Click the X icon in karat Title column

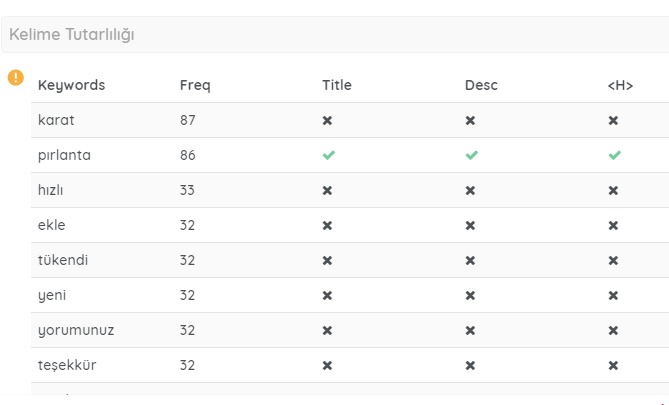(x=327, y=121)
